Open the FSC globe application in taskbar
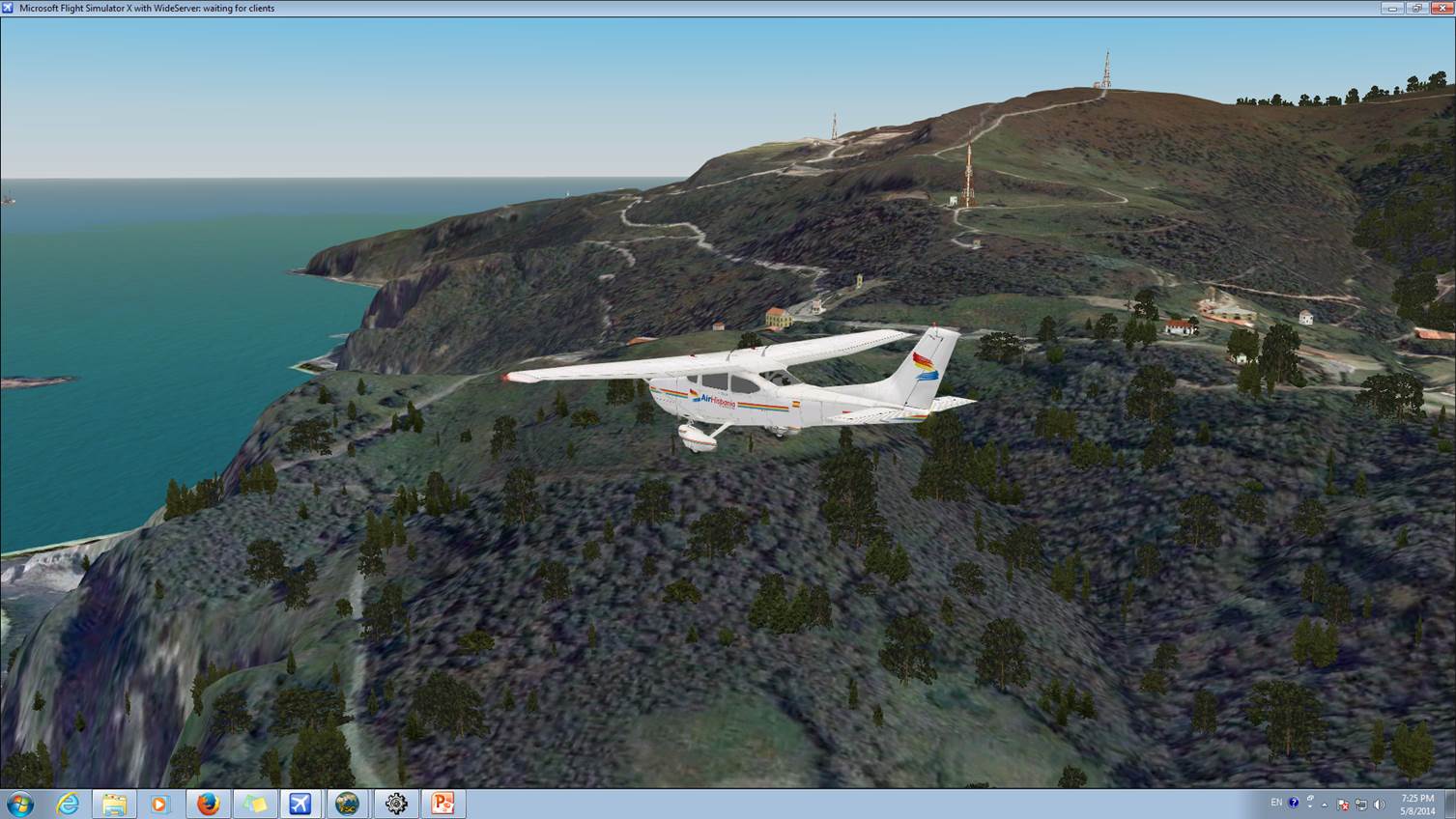 tap(348, 804)
